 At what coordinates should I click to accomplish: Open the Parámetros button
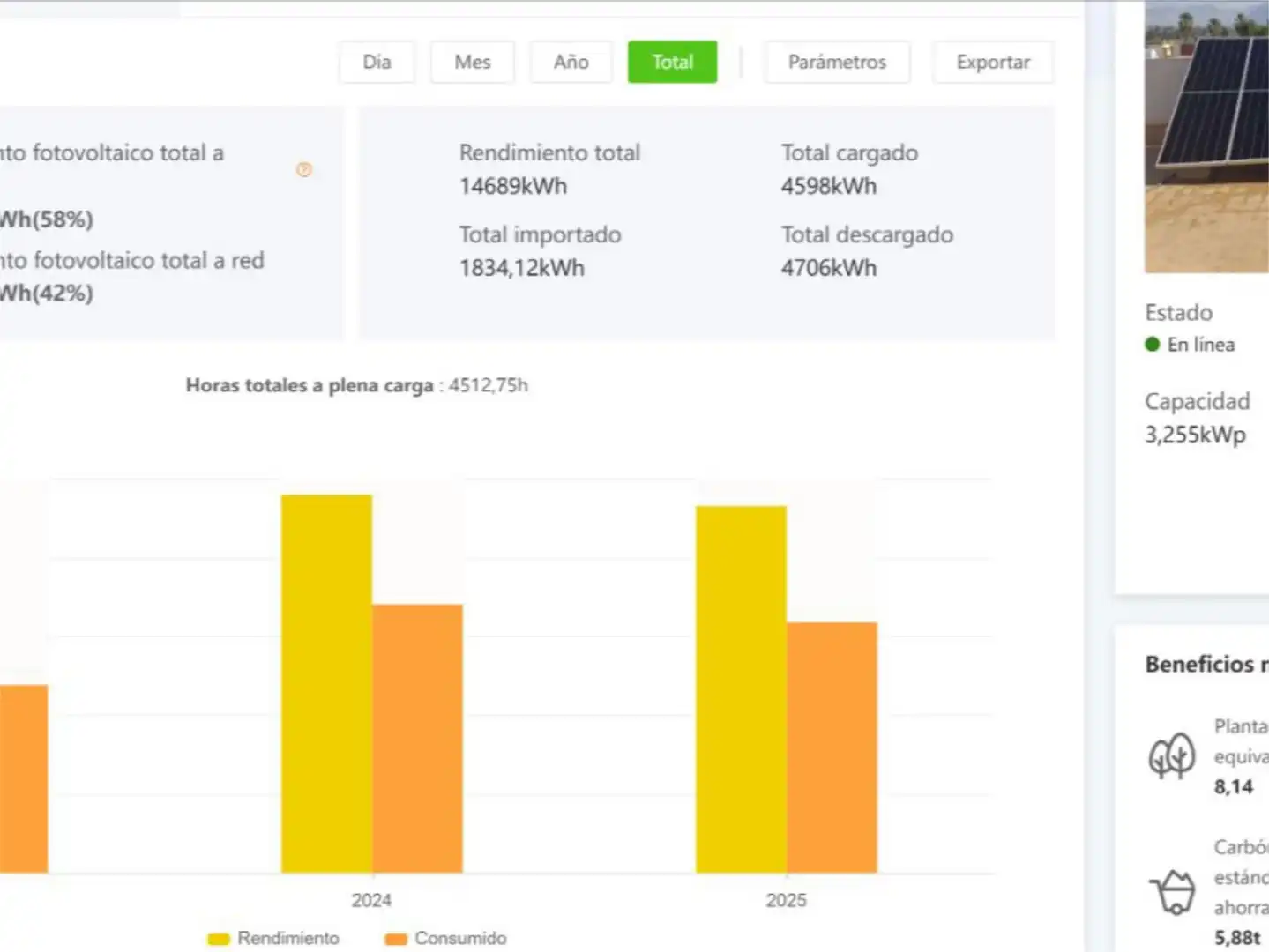tap(837, 63)
